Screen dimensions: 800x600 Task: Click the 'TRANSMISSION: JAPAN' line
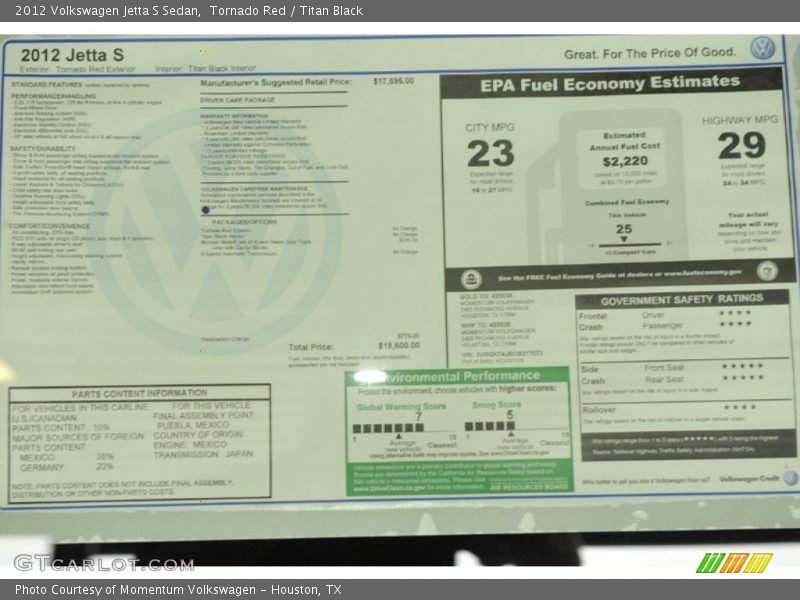[203, 454]
